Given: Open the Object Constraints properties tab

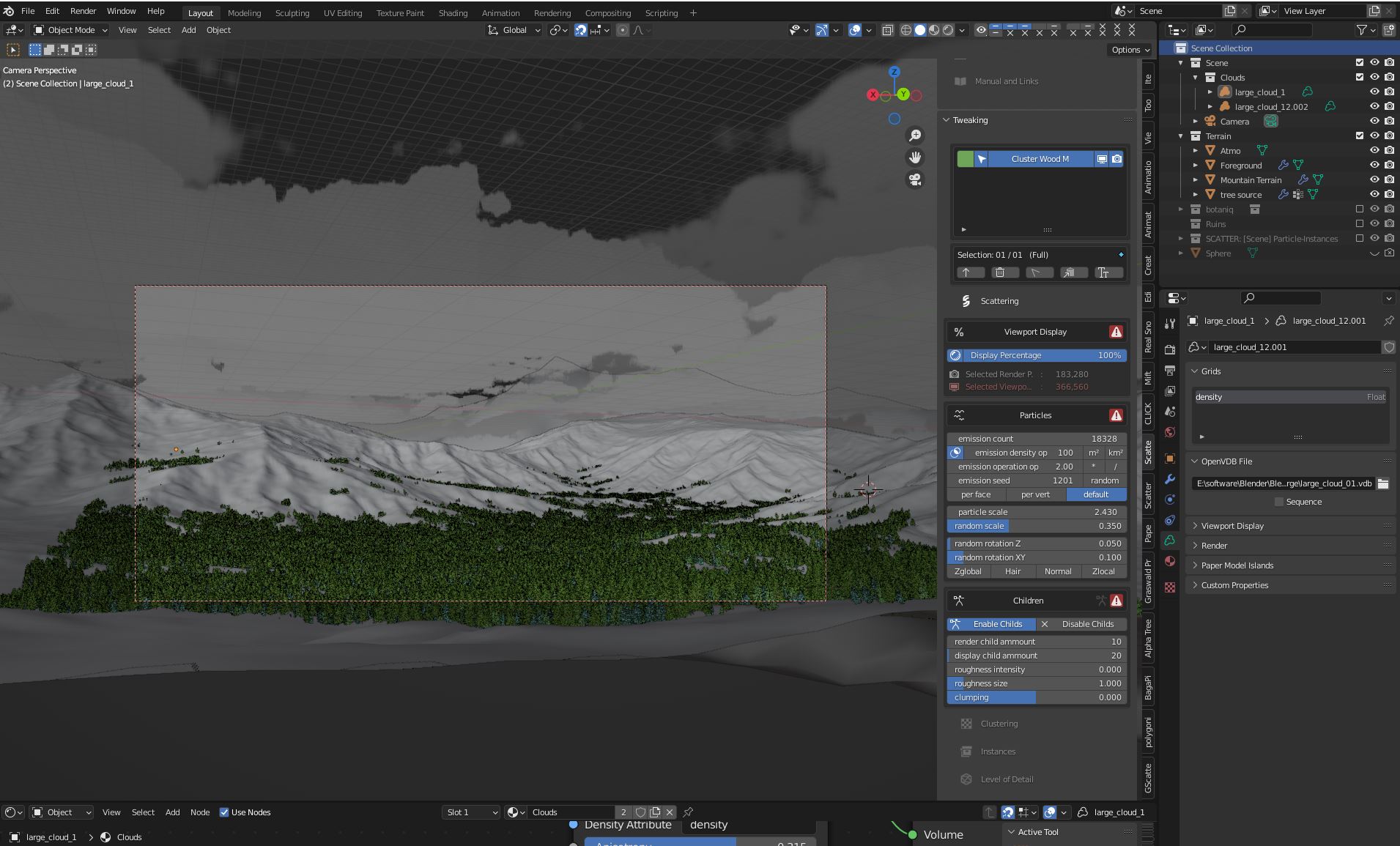Looking at the screenshot, I should 1170,520.
